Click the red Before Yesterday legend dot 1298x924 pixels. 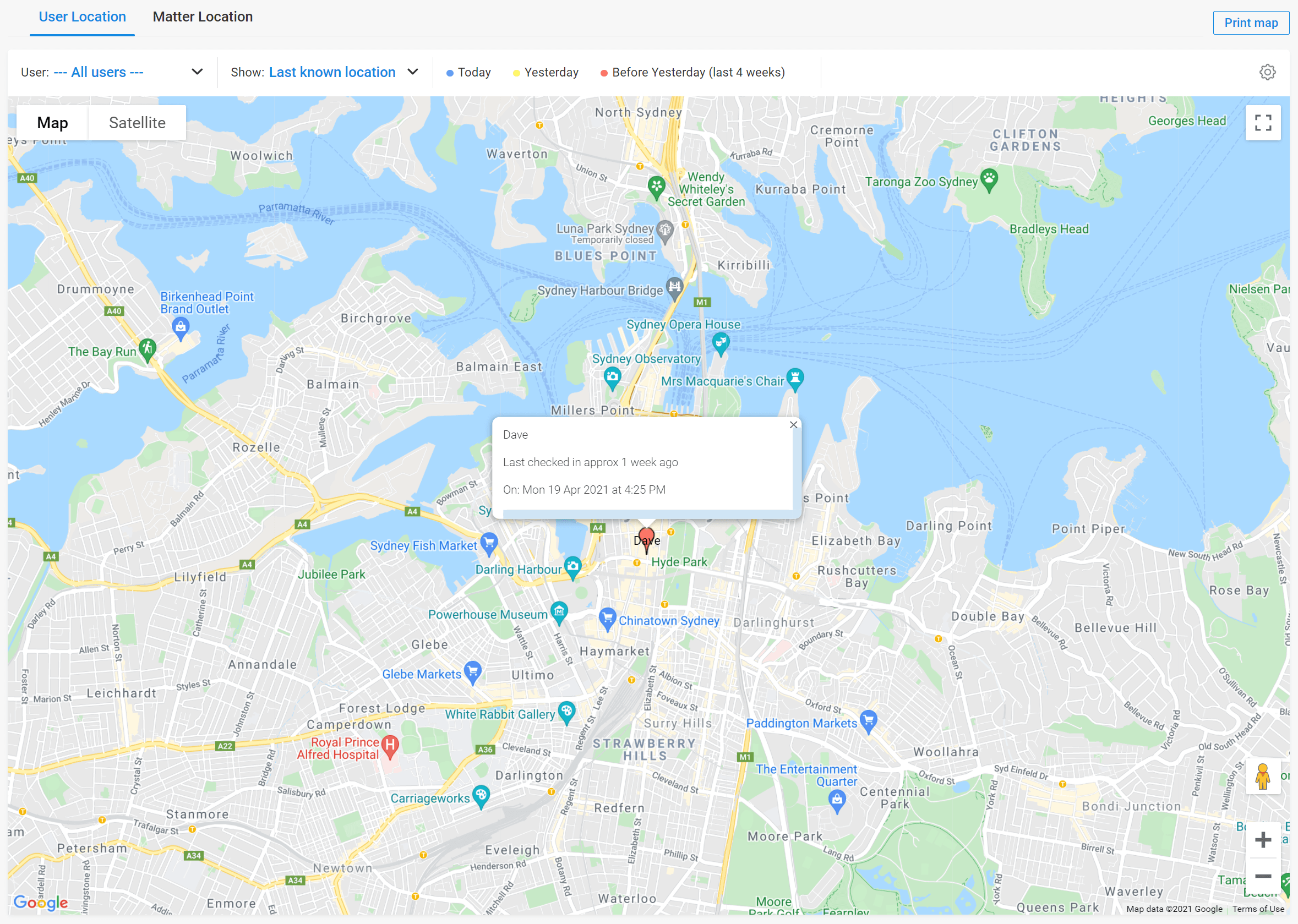click(x=604, y=73)
